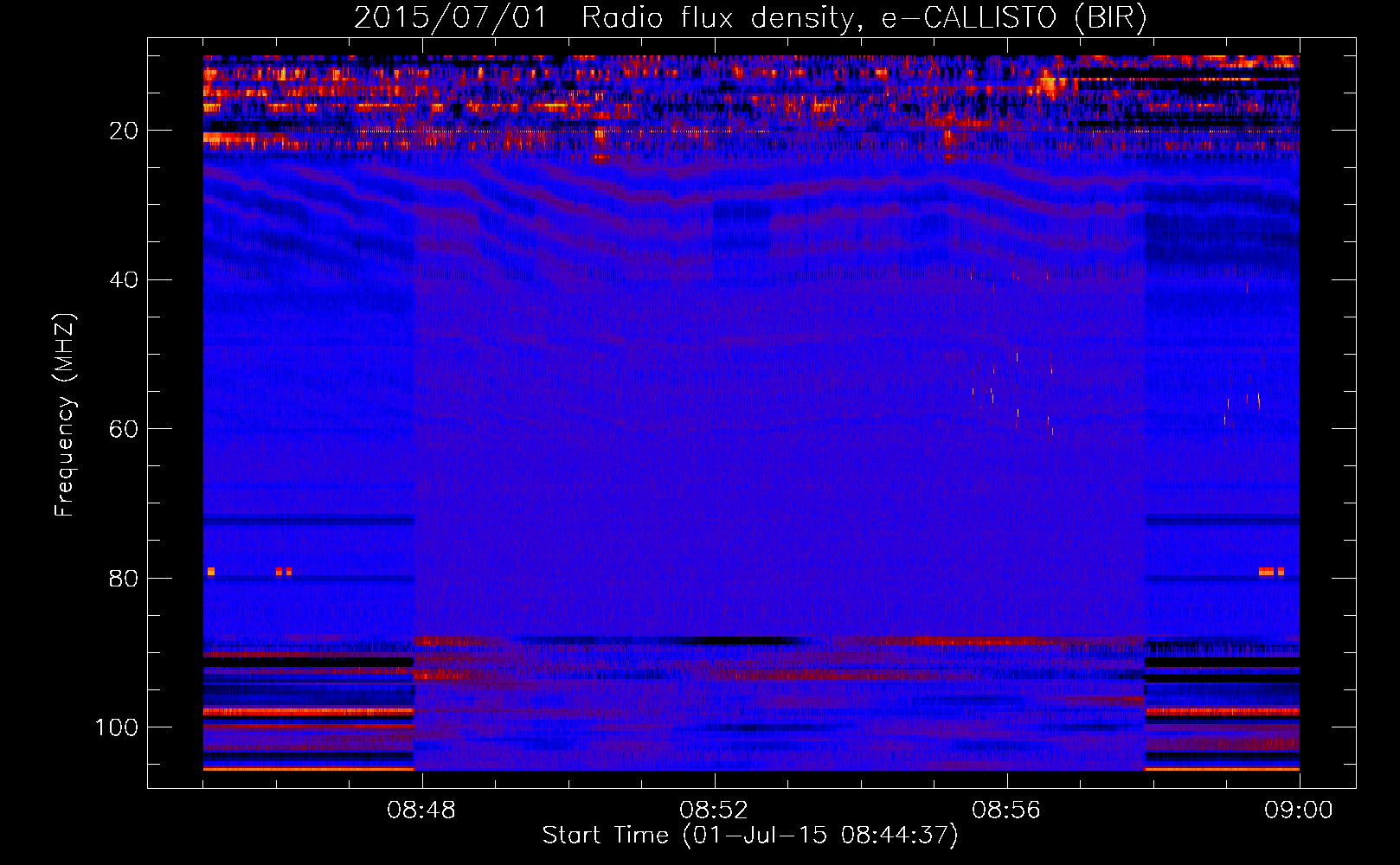Viewport: 1400px width, 865px height.
Task: Click the 08:48 time tick label
Action: point(421,811)
